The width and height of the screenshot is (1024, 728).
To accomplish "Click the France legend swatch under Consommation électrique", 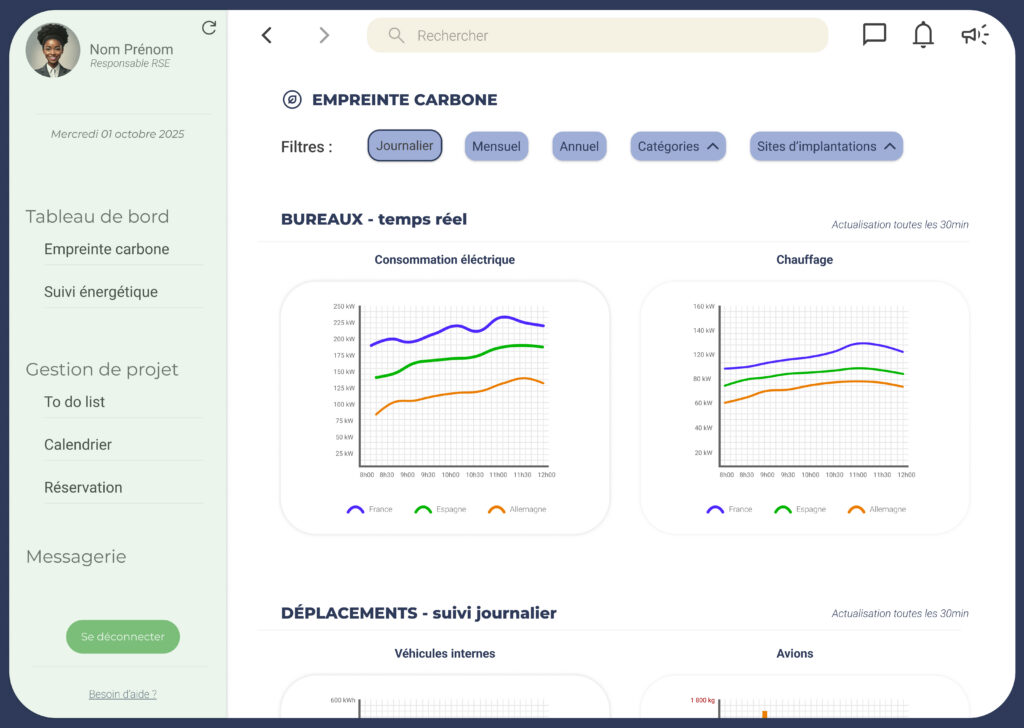I will [355, 510].
